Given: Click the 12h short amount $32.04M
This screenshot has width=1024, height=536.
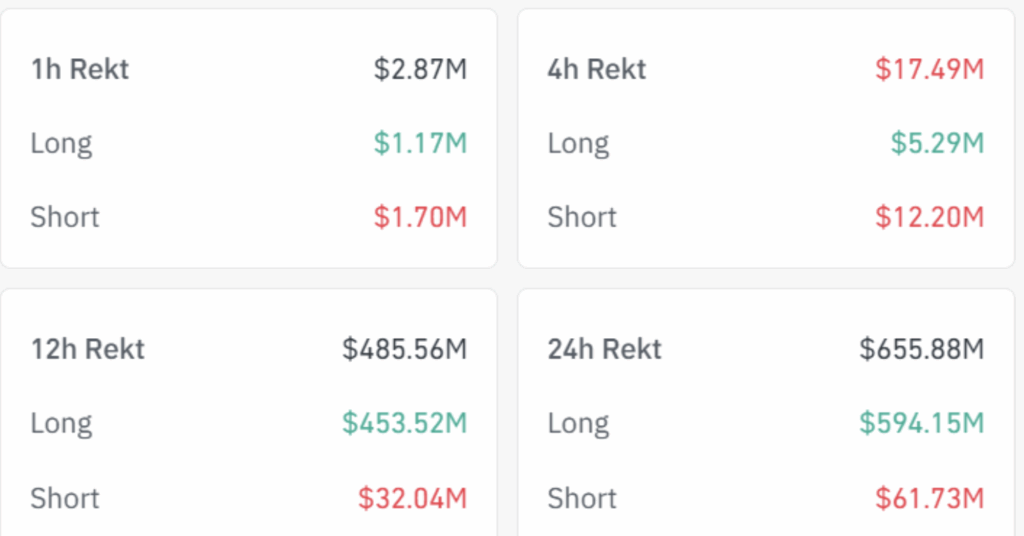Looking at the screenshot, I should [412, 498].
